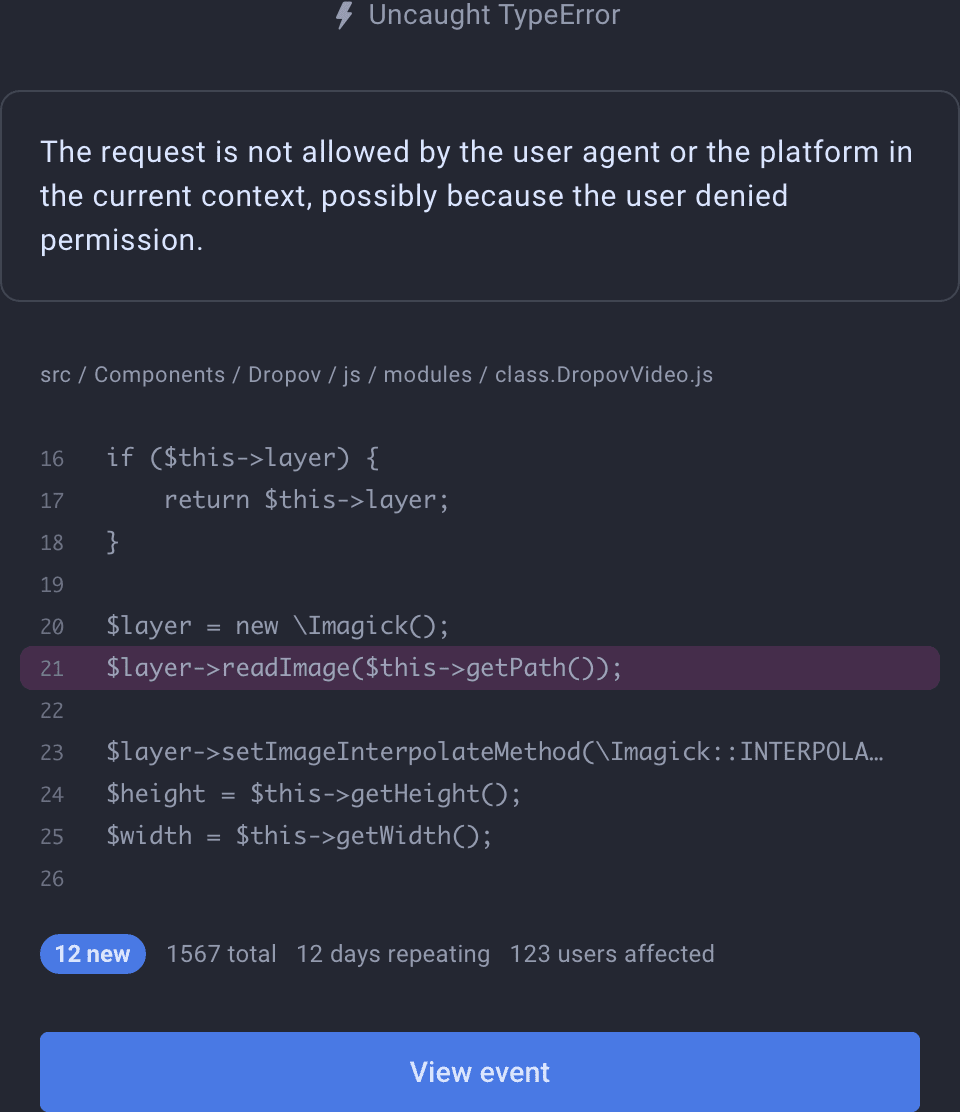Screen dimensions: 960x1112
Task: Click the 12 days repeating stat
Action: pyautogui.click(x=393, y=954)
